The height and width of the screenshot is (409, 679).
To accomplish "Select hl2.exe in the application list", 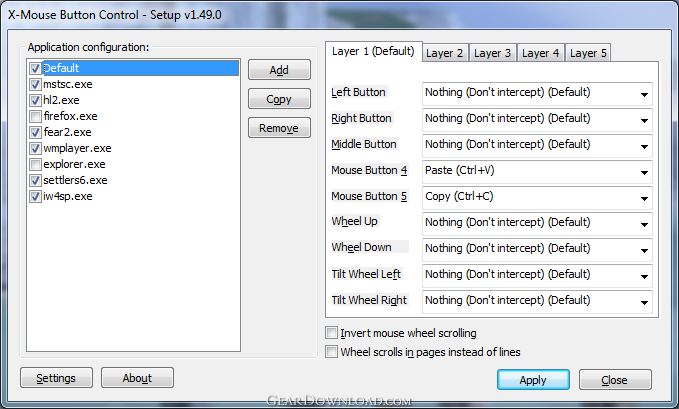I will click(61, 100).
